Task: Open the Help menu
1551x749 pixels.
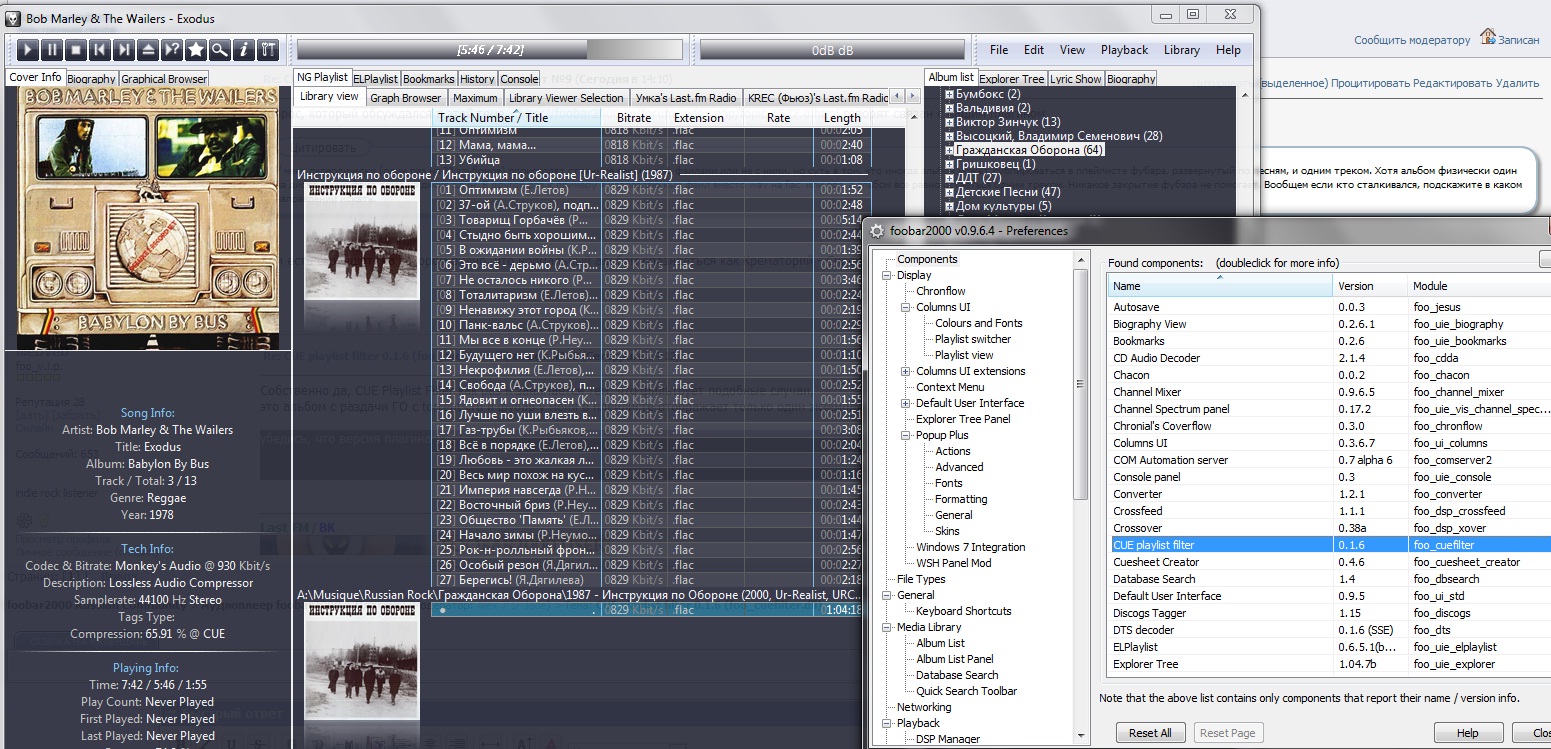Action: point(1228,50)
